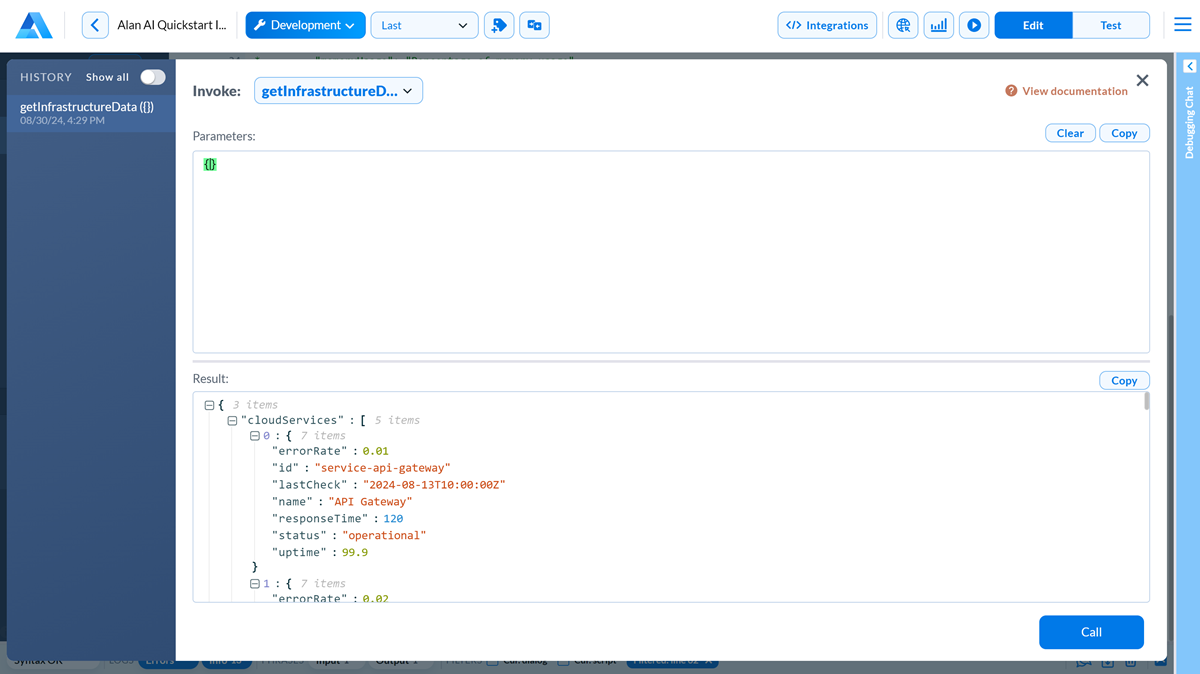Open the Development environment dropdown
The height and width of the screenshot is (674, 1200).
click(304, 26)
